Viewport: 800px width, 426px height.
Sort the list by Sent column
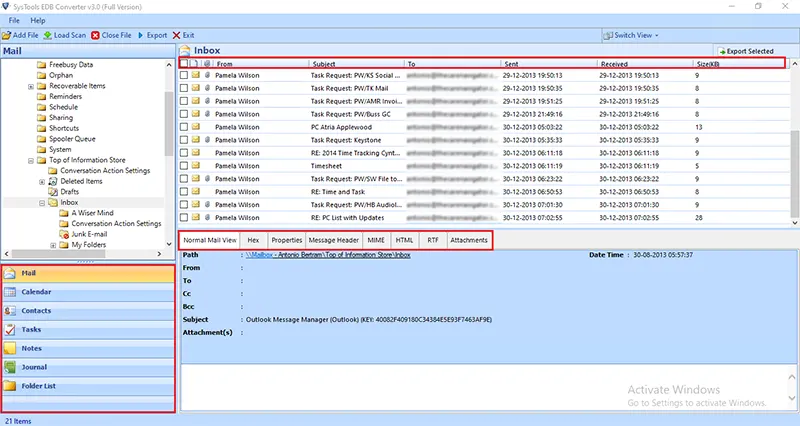[x=549, y=64]
